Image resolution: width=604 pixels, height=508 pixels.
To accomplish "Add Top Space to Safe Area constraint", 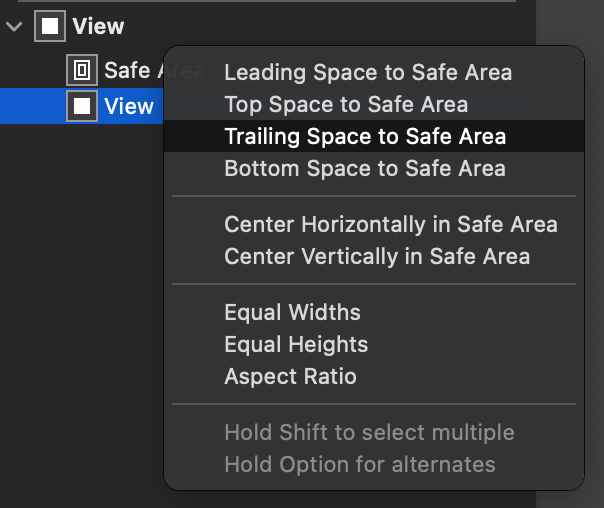I will pyautogui.click(x=346, y=104).
